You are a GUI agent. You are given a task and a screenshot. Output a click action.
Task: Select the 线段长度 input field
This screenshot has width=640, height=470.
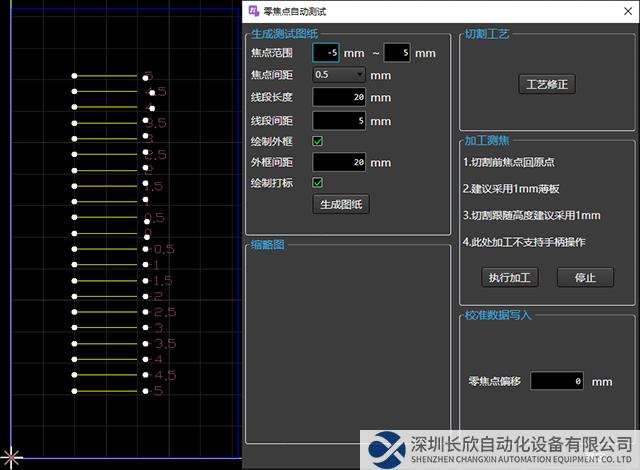[340, 98]
